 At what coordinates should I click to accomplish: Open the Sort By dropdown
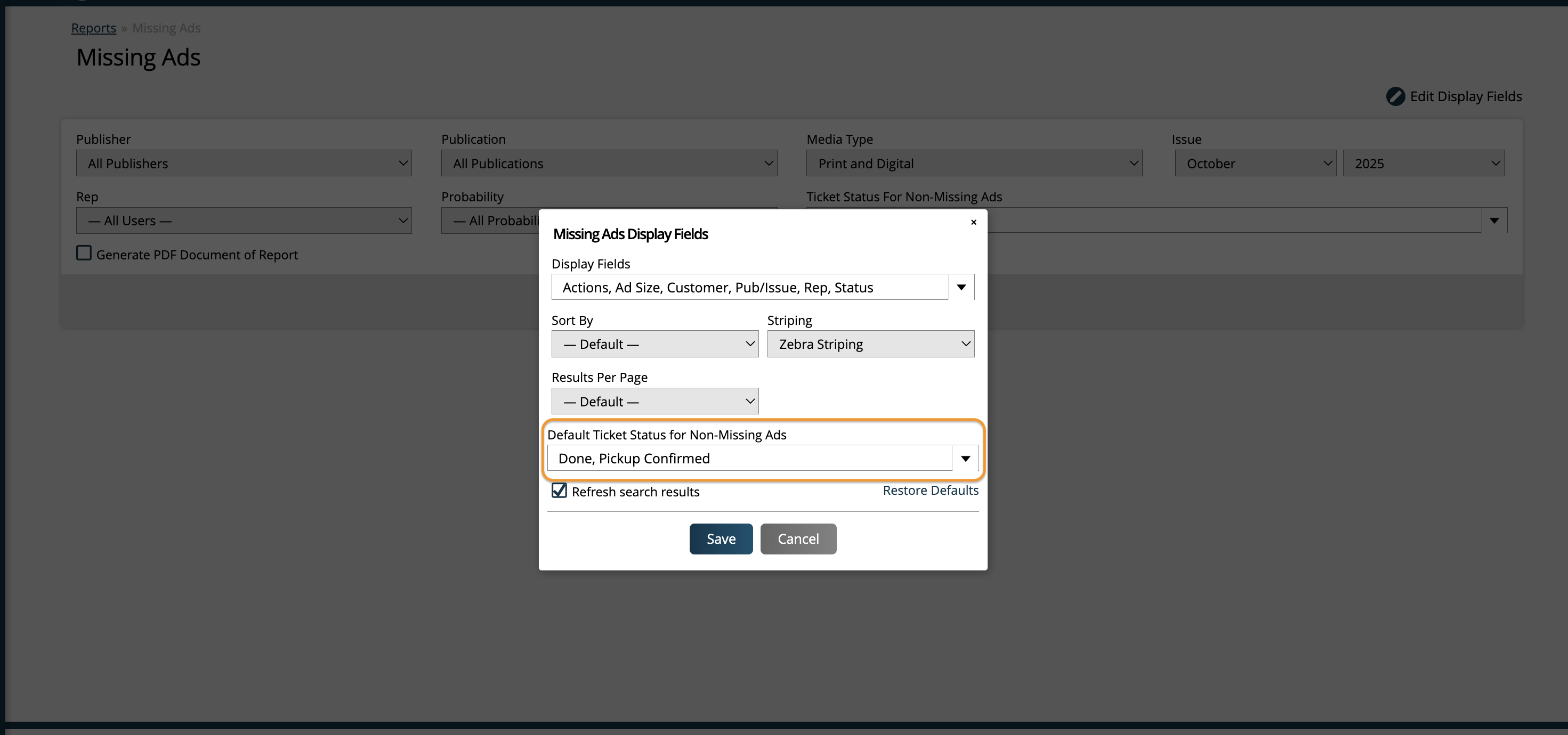(654, 344)
